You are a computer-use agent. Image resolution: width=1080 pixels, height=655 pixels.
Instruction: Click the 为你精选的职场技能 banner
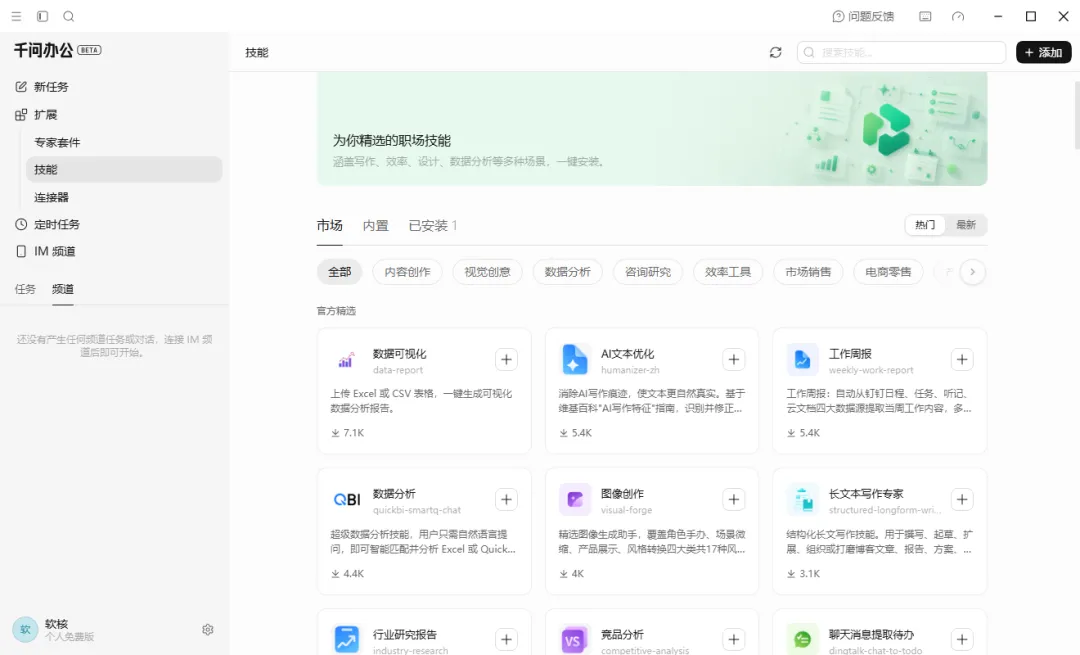pyautogui.click(x=652, y=129)
